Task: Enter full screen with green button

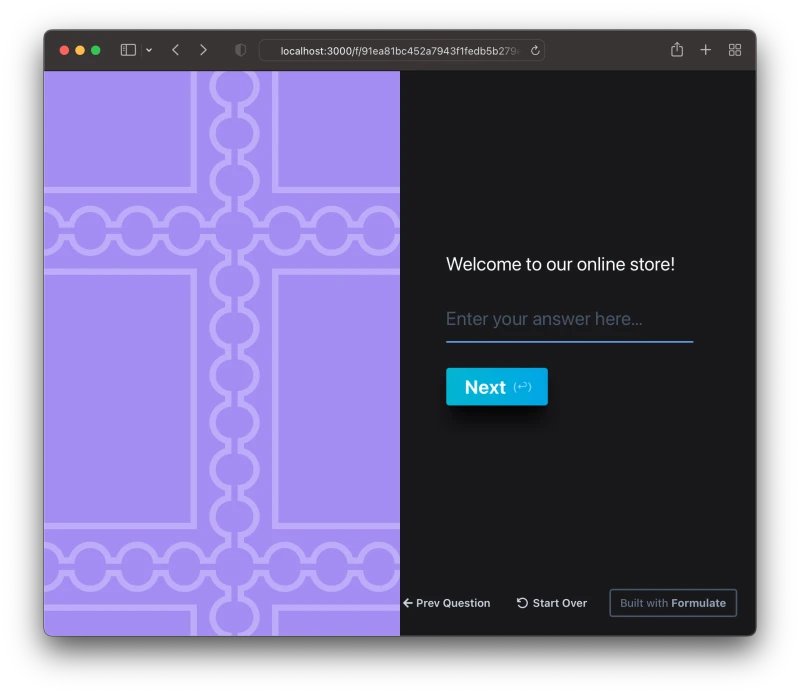Action: pyautogui.click(x=96, y=50)
